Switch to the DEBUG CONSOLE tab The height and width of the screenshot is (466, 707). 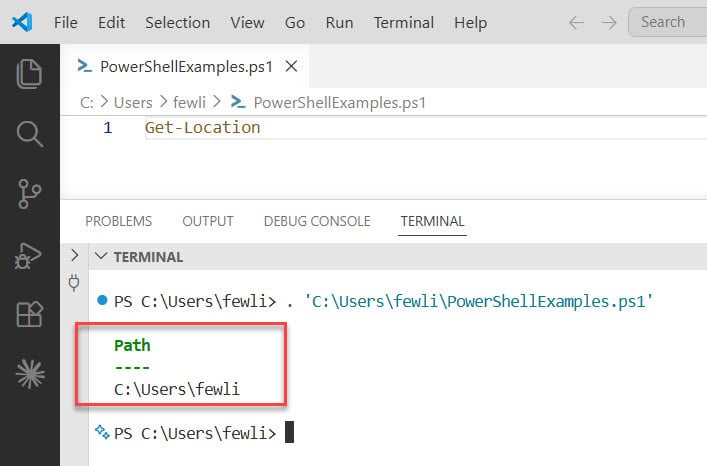click(317, 221)
